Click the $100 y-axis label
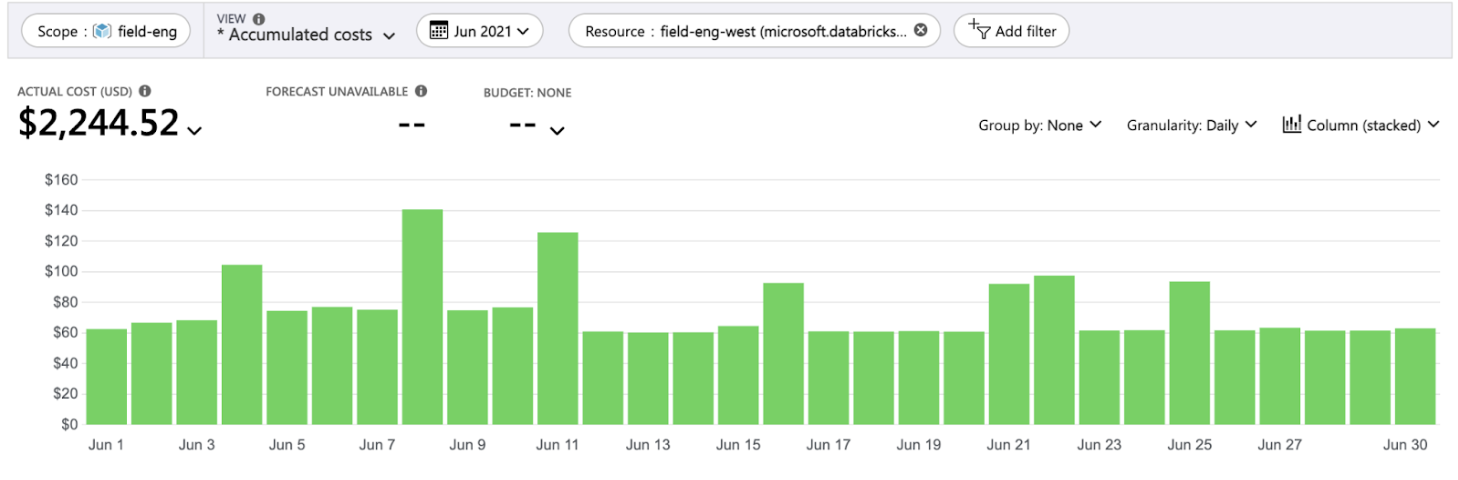1458x480 pixels. click(x=61, y=271)
